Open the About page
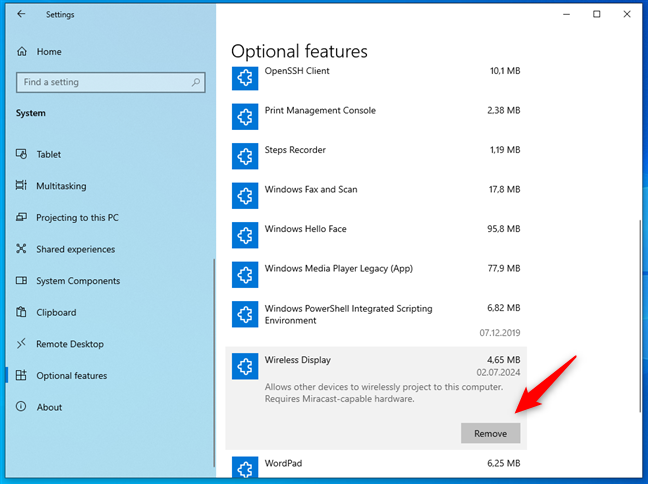 point(49,407)
